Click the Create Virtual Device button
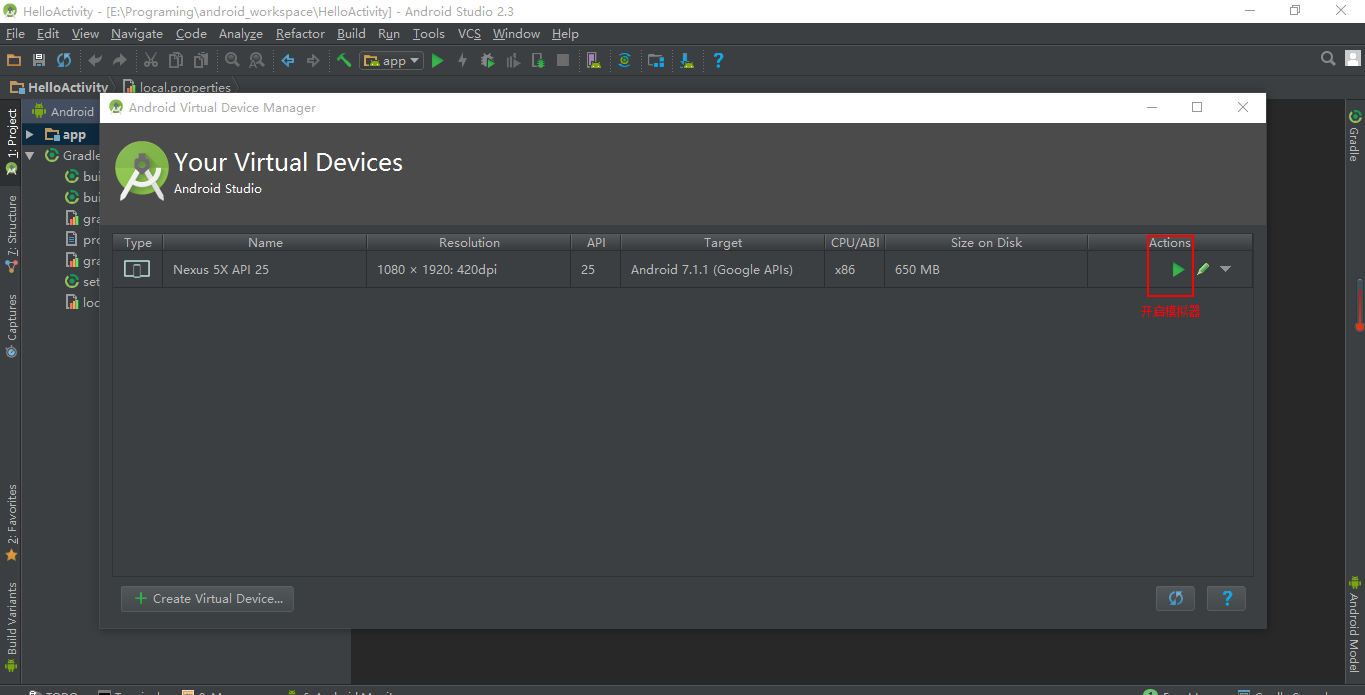 (x=208, y=599)
